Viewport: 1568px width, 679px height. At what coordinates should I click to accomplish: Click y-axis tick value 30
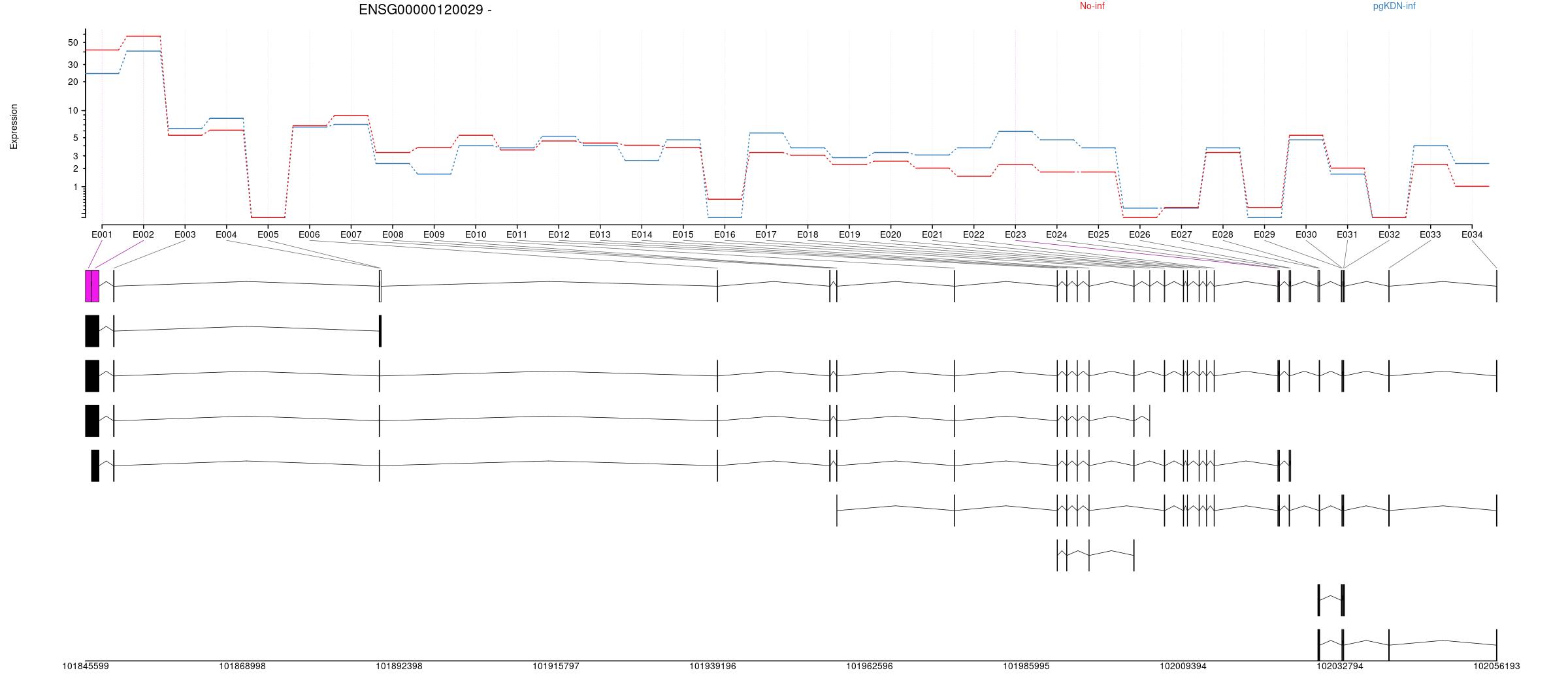(x=73, y=65)
